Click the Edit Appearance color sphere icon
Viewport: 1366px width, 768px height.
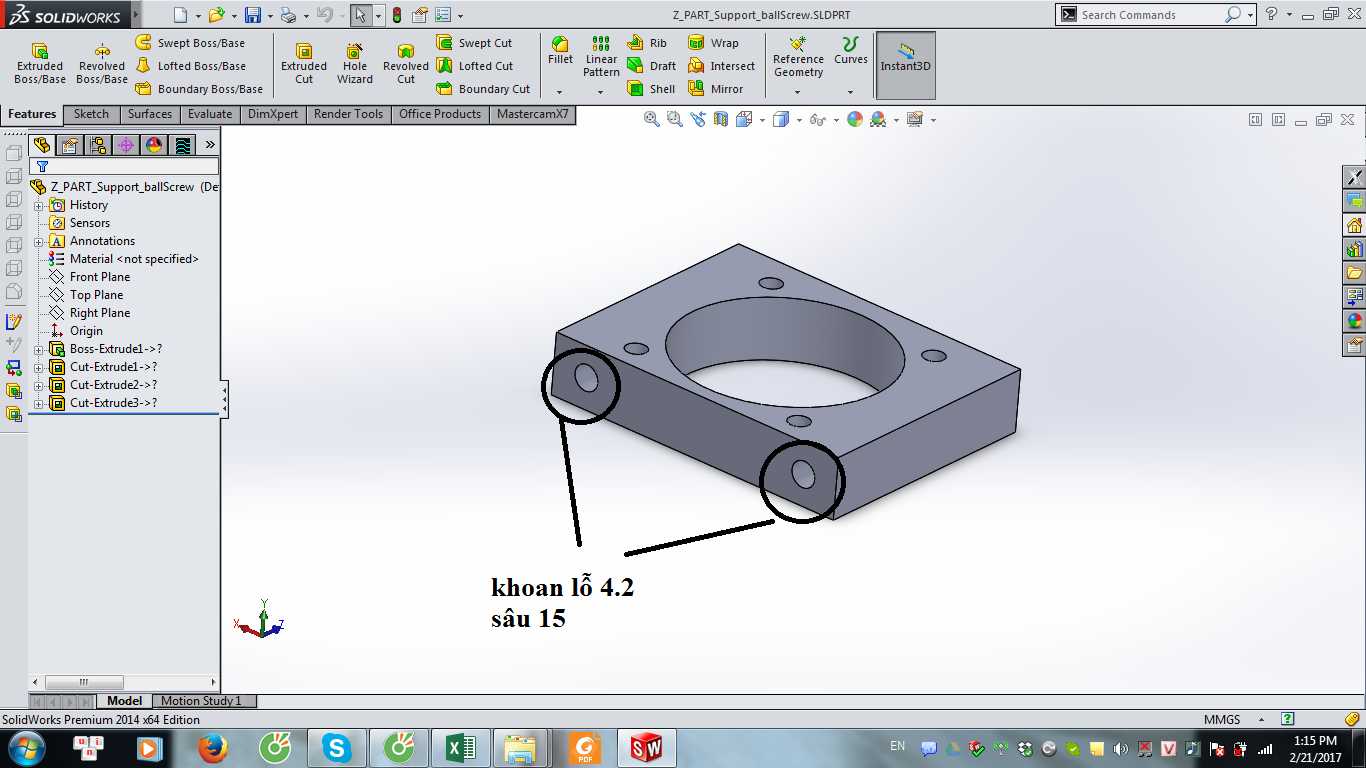(x=855, y=119)
